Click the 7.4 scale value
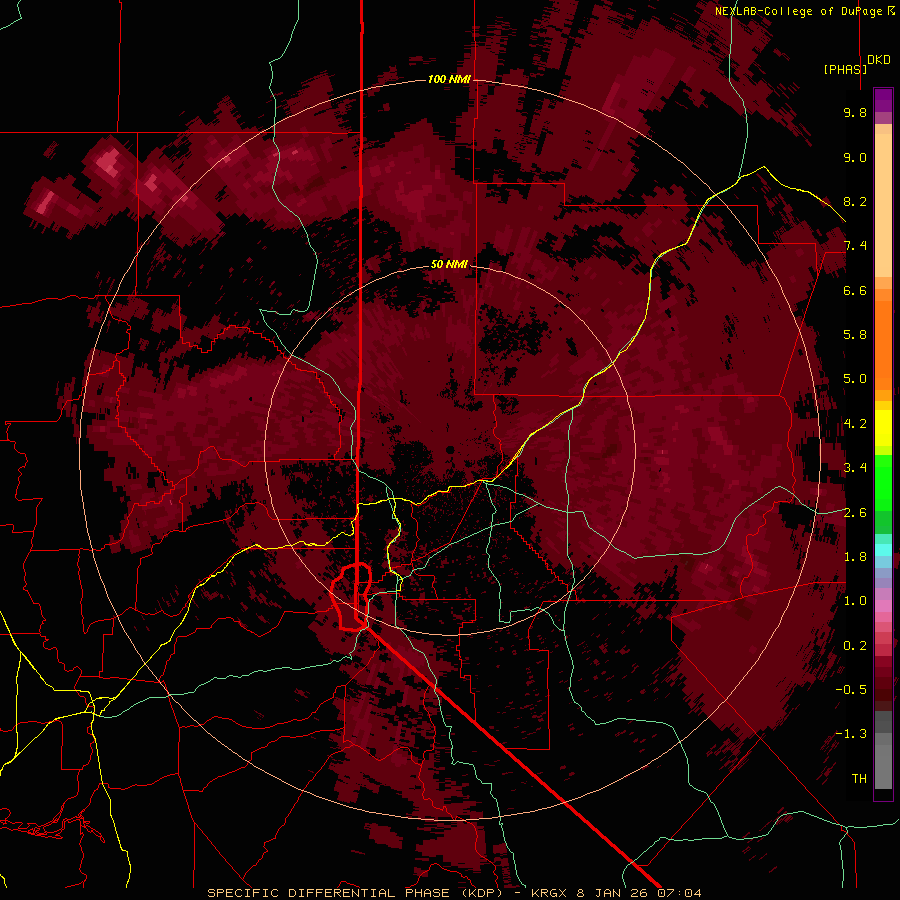Screen dimensions: 900x900 pyautogui.click(x=855, y=246)
